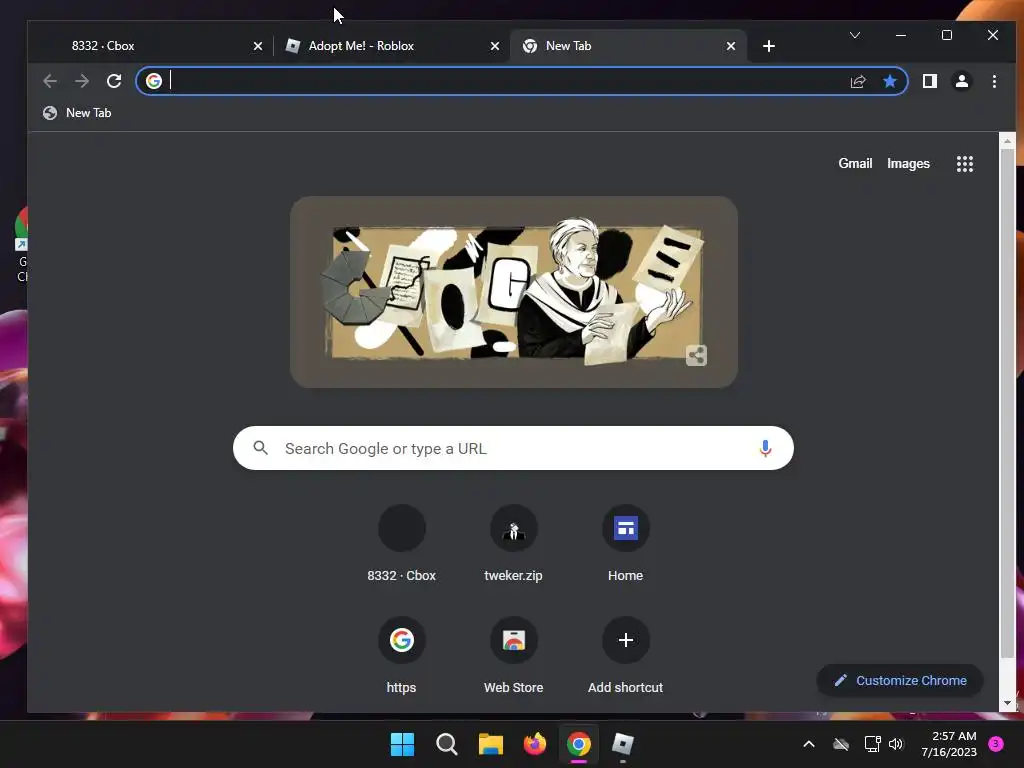Open the tab search chevron
Image resolution: width=1024 pixels, height=768 pixels.
855,35
